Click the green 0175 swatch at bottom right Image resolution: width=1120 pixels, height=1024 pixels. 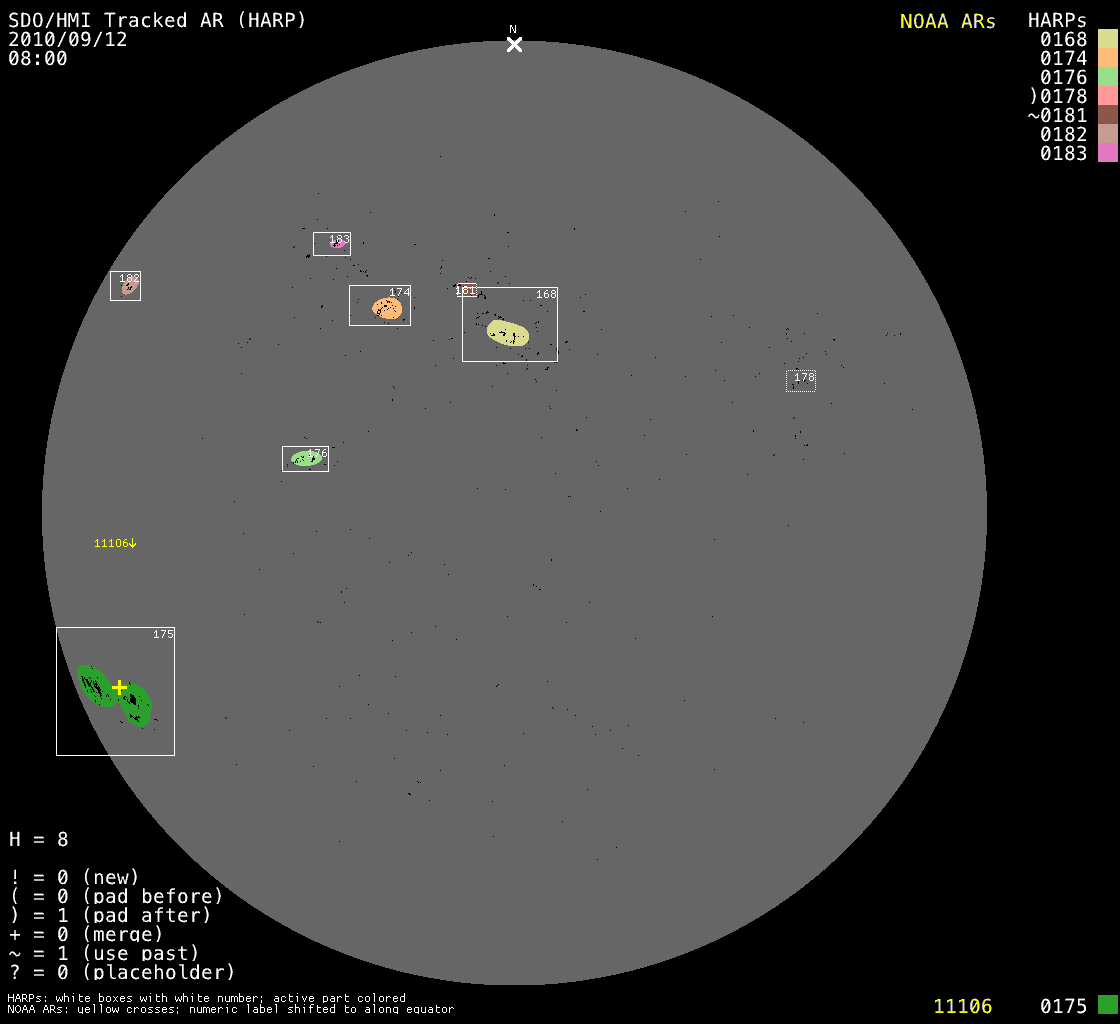click(x=1107, y=1005)
